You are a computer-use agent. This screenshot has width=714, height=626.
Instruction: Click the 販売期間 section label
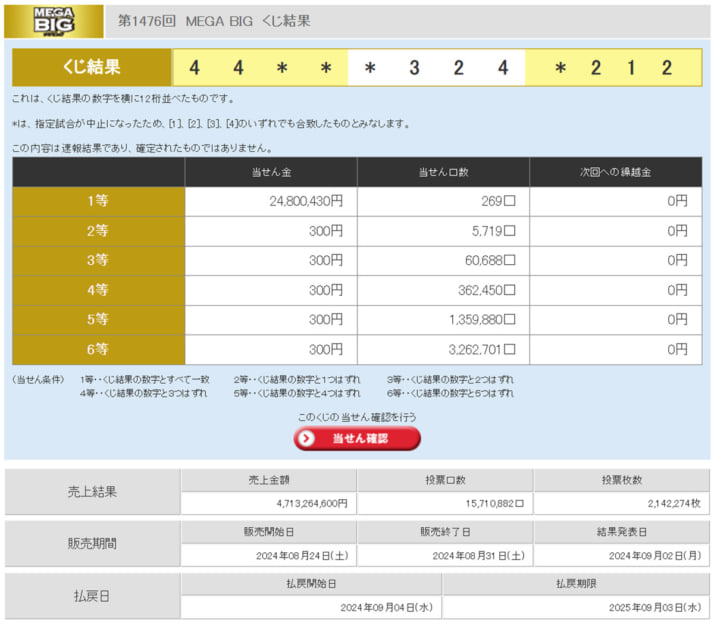[x=92, y=544]
